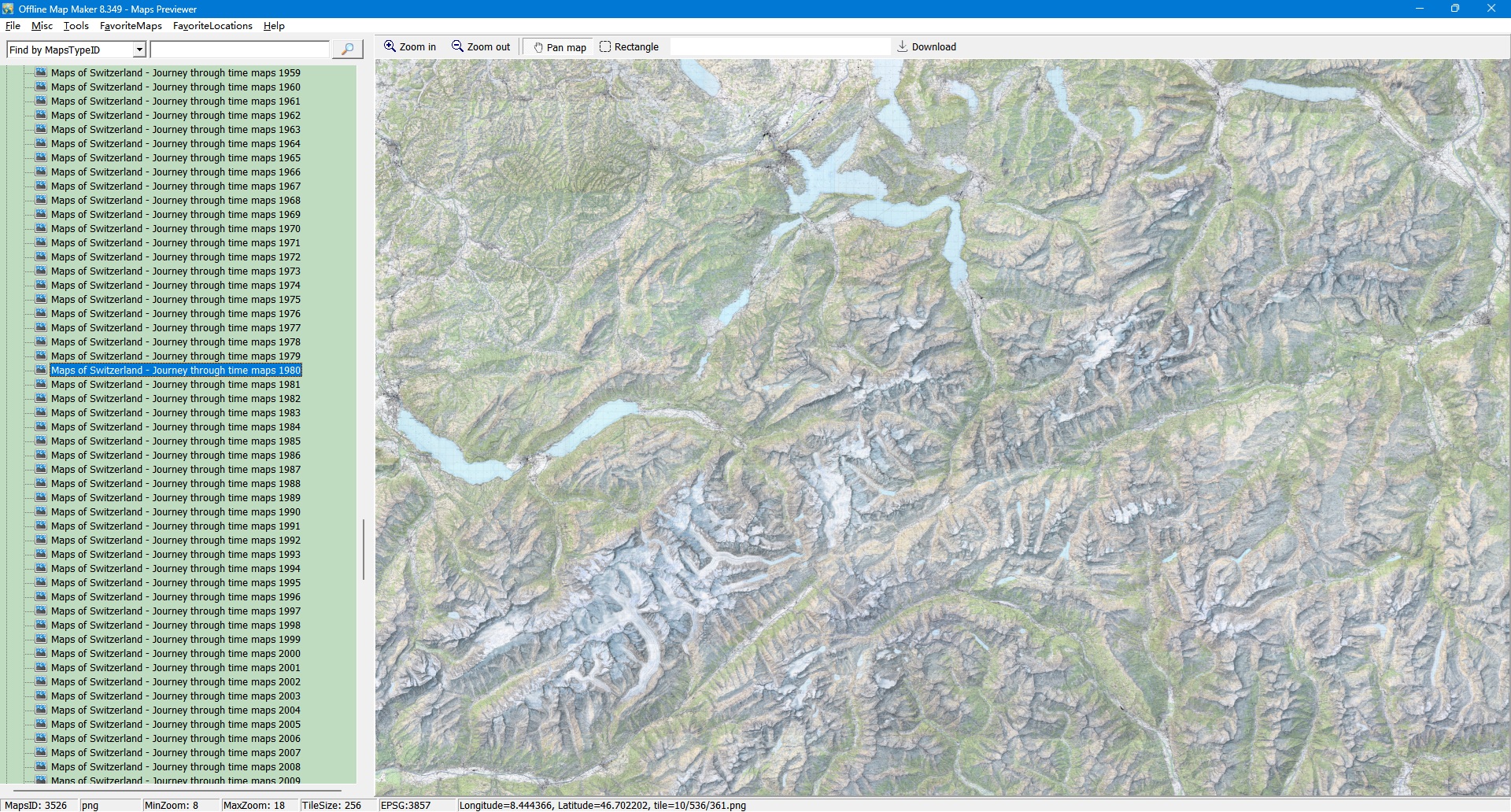Screen dimensions: 1511x812
Task: Select Journey through time maps 1981
Action: 175,385
